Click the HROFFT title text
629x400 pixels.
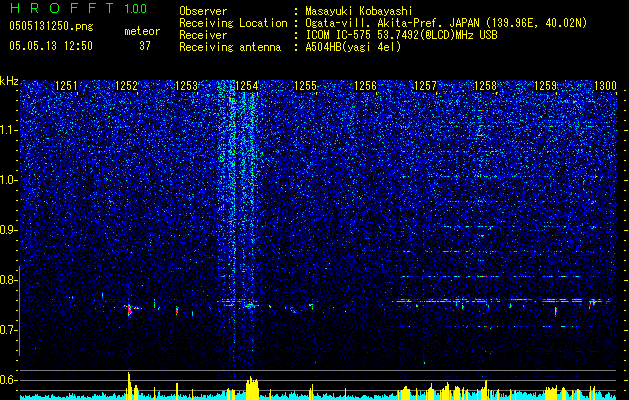(x=61, y=8)
